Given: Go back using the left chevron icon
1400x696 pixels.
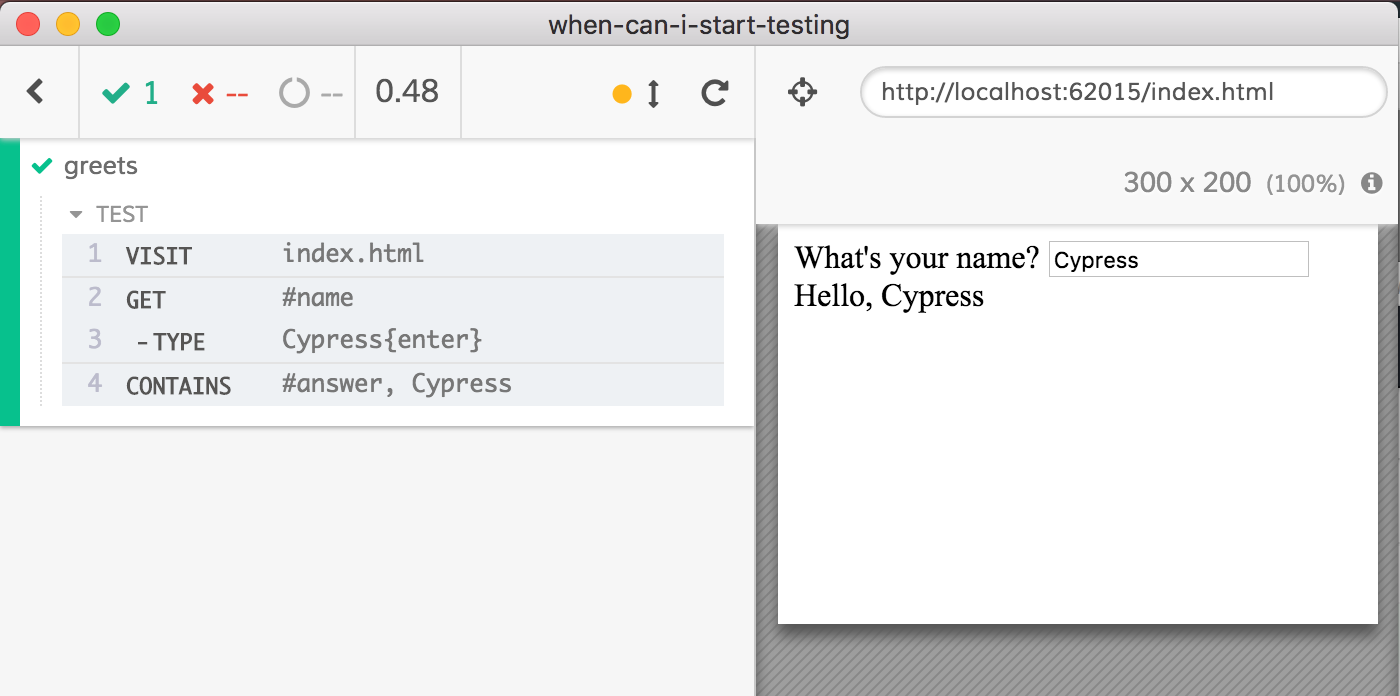Looking at the screenshot, I should pyautogui.click(x=36, y=92).
